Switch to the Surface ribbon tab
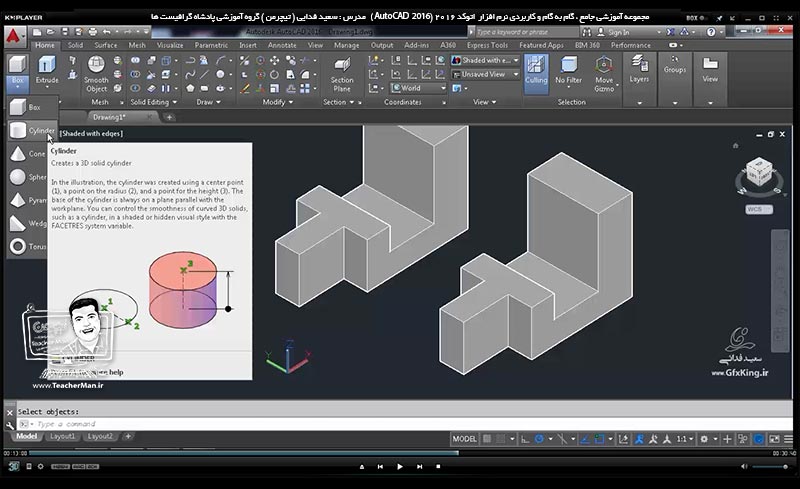This screenshot has width=800, height=489. coord(106,45)
